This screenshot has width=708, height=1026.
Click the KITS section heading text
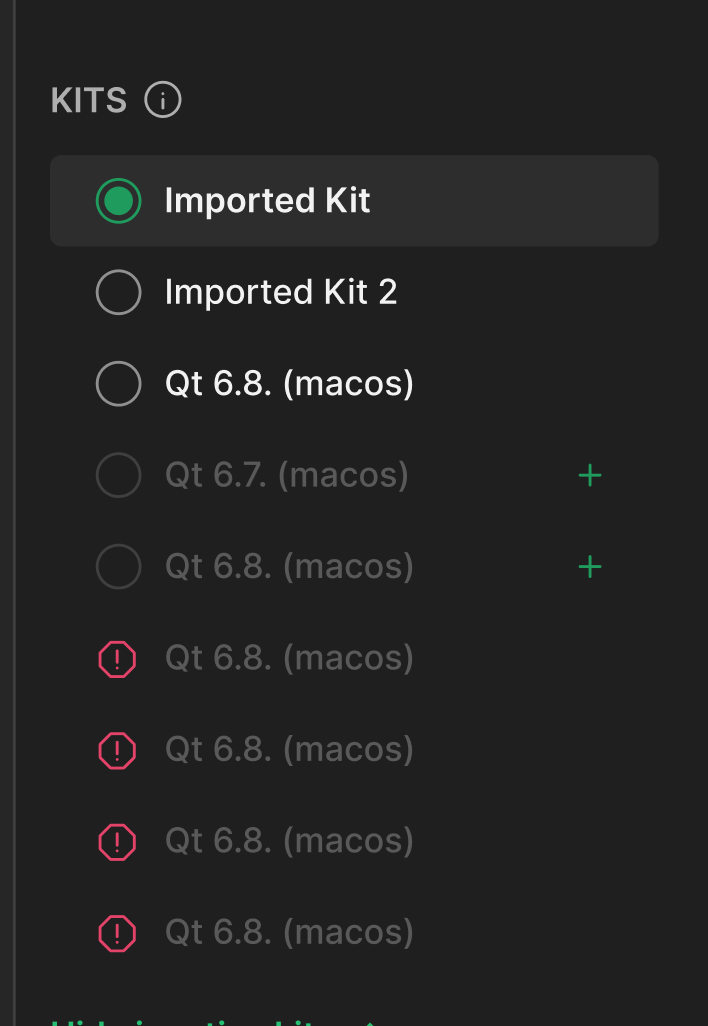tap(89, 101)
